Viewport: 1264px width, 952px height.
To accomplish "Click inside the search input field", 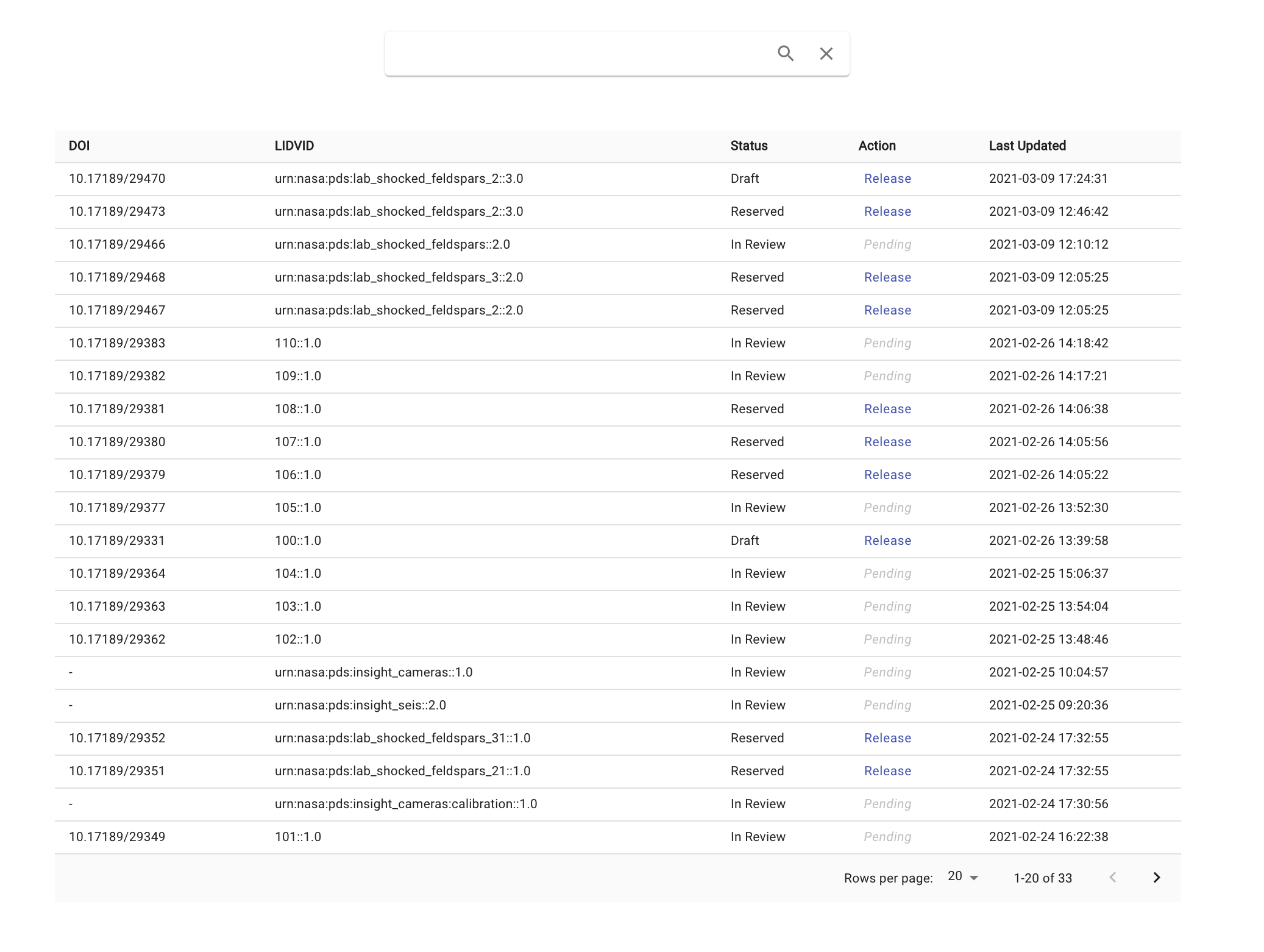I will click(x=579, y=54).
